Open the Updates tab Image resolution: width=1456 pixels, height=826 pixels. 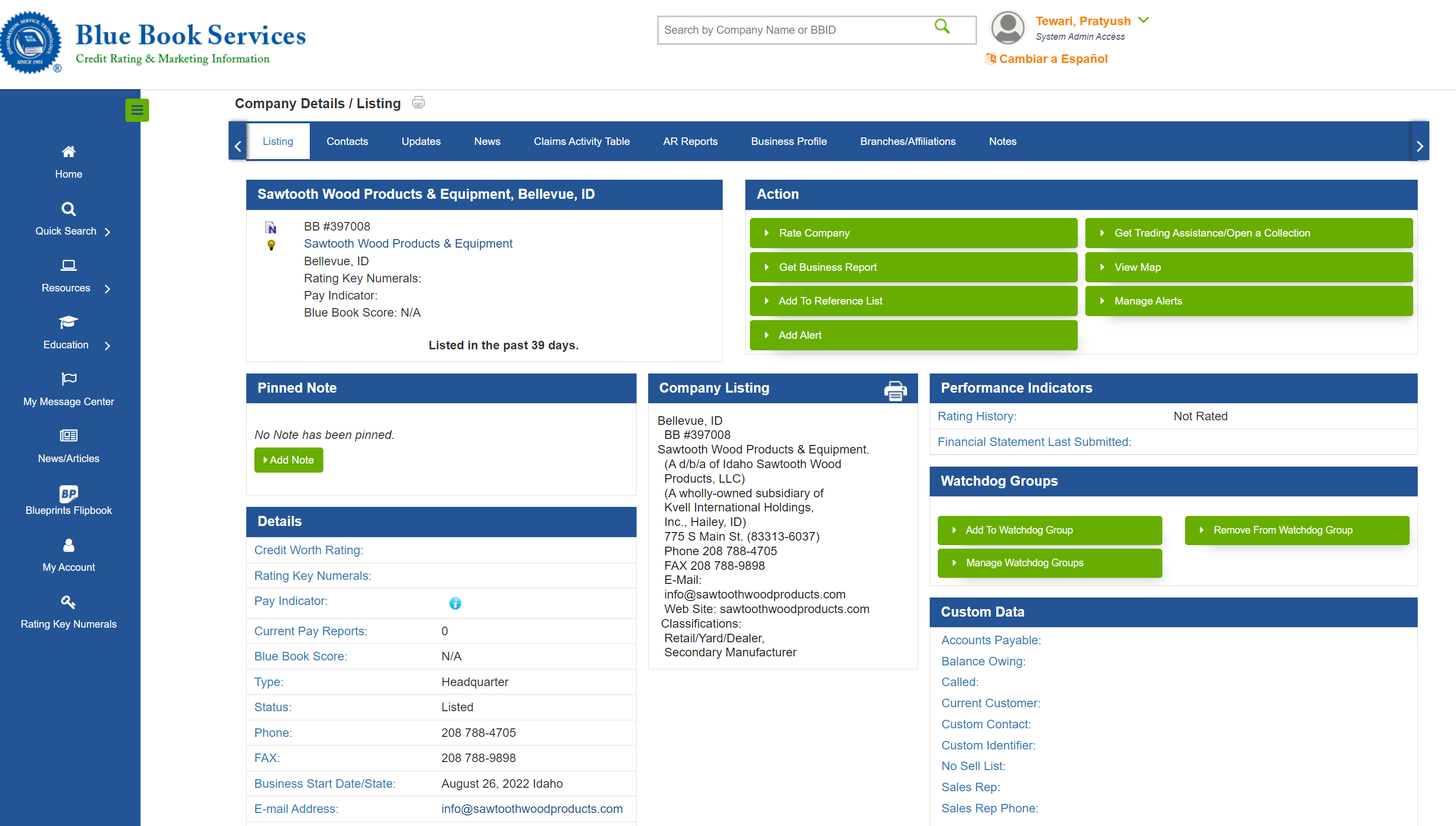421,141
